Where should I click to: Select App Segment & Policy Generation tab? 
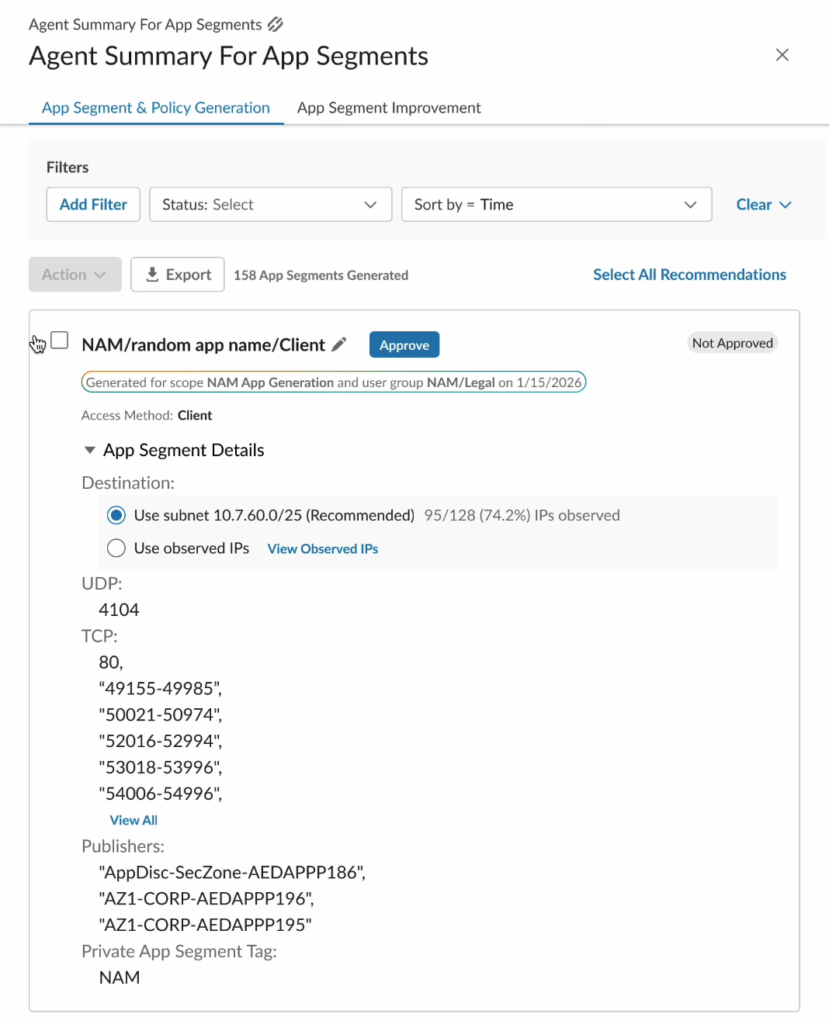(156, 108)
